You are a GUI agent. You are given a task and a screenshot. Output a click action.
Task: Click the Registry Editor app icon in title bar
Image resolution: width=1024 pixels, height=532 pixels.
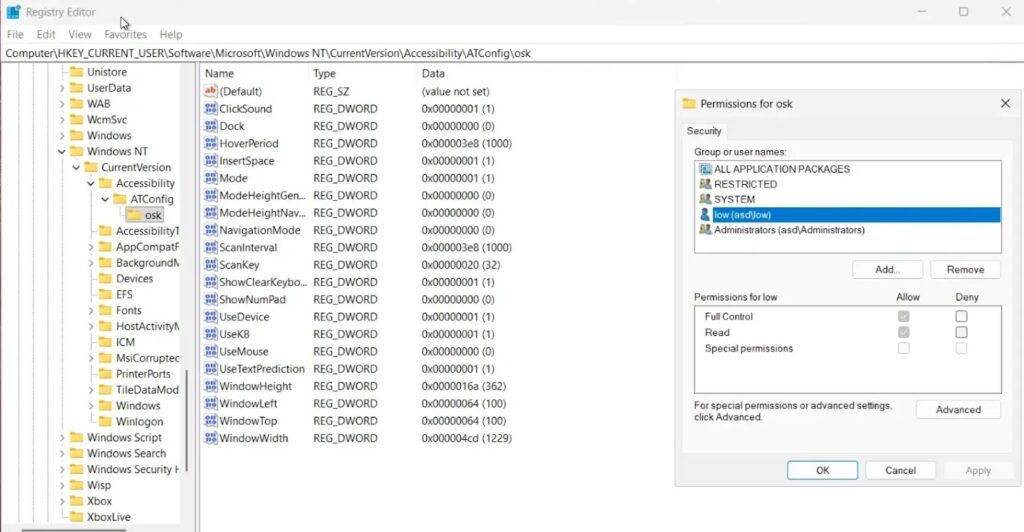coord(13,12)
